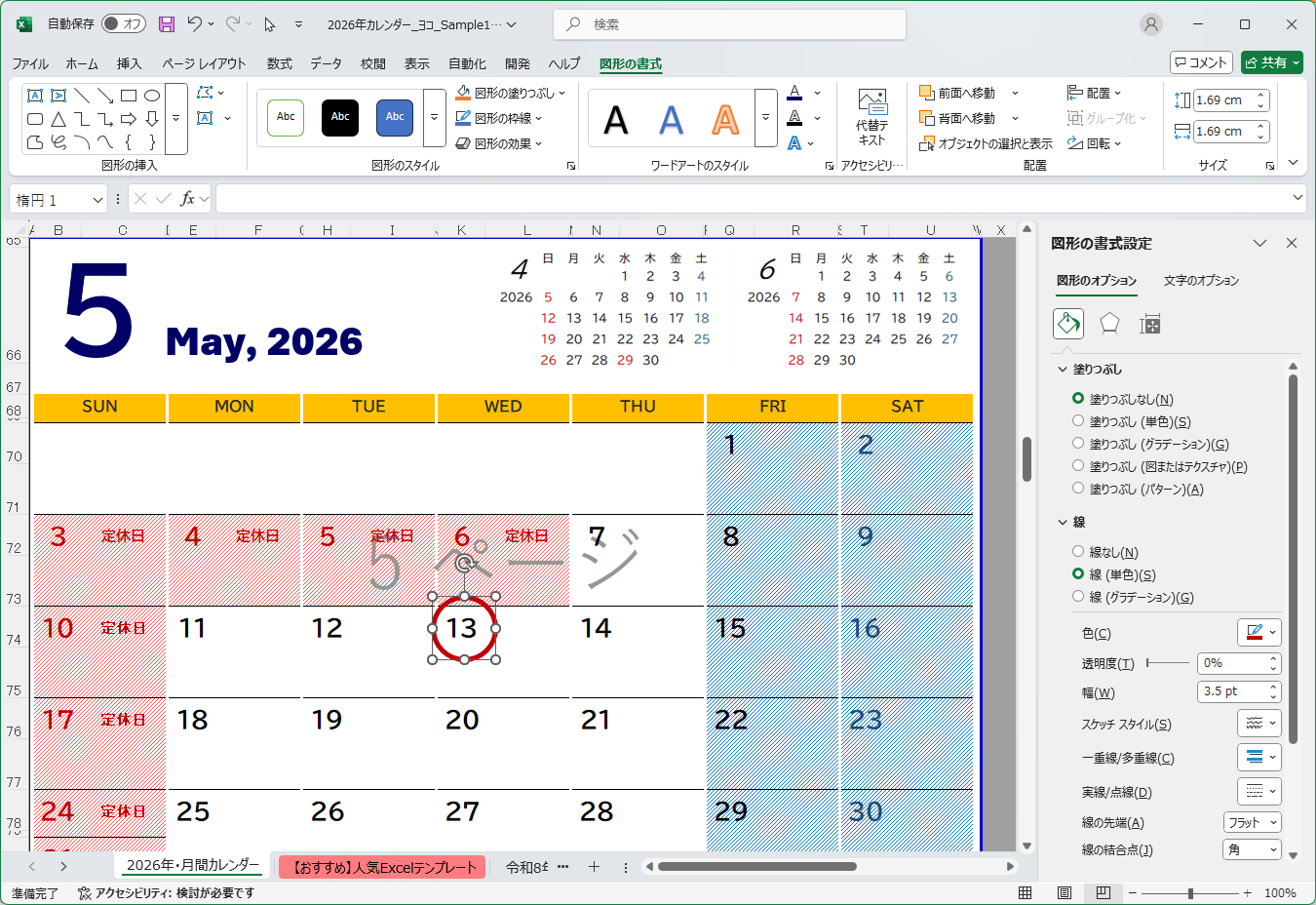Open the alt text (代替テキスト) tool
The width and height of the screenshot is (1316, 905).
(x=871, y=117)
